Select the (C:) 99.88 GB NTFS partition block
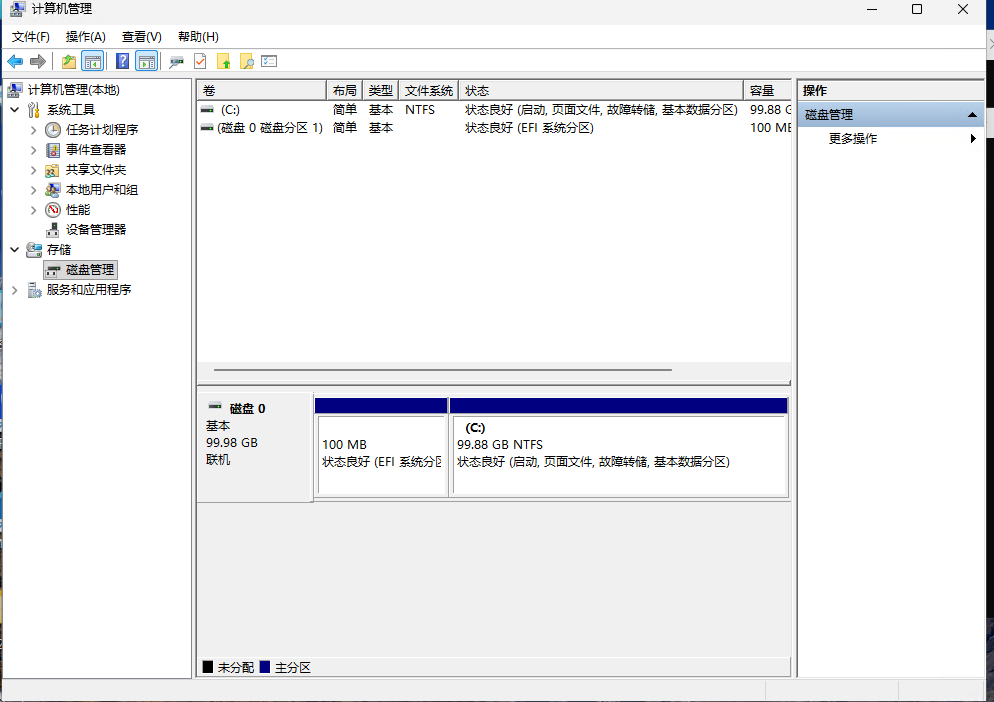994x702 pixels. click(619, 454)
